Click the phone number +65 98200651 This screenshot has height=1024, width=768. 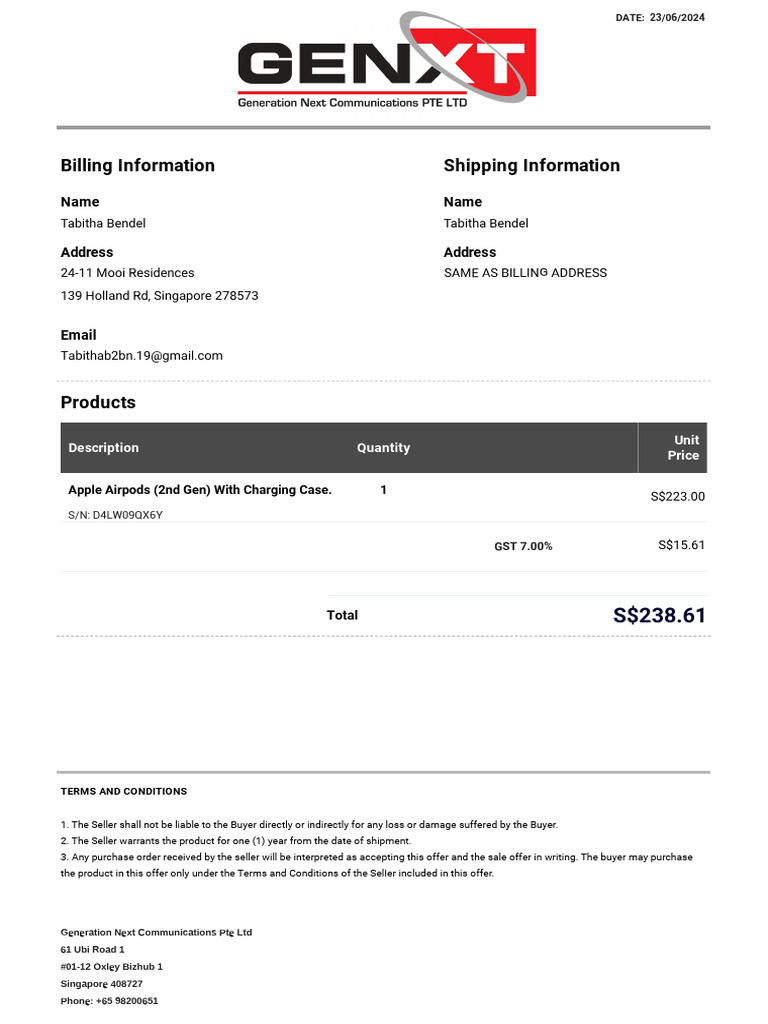[109, 1000]
